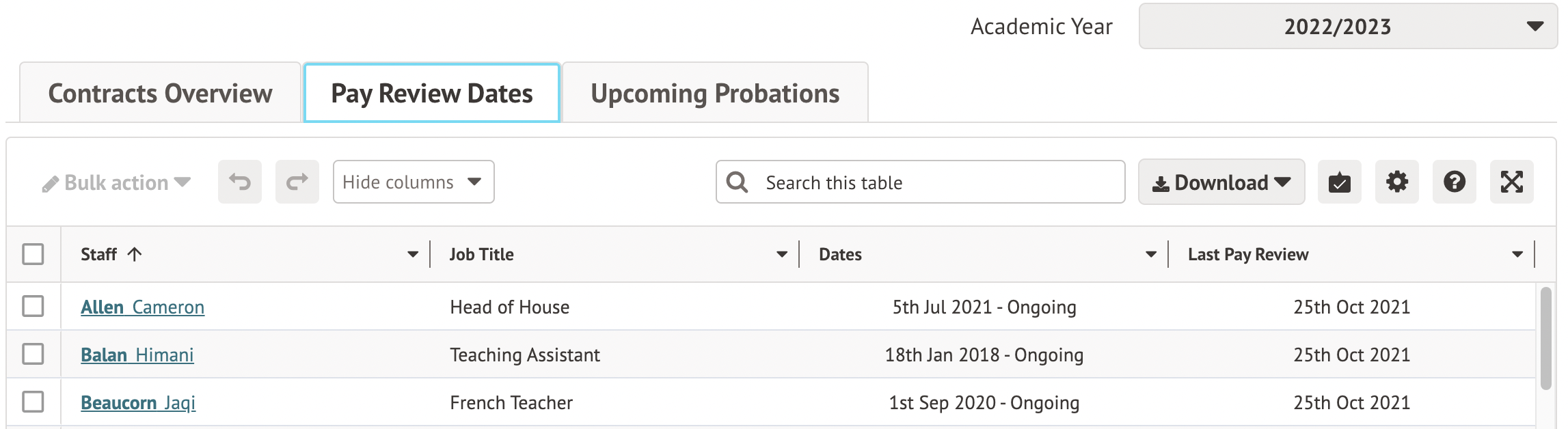This screenshot has height=429, width=1568.
Task: Open the Hide columns dropdown
Action: coord(413,182)
